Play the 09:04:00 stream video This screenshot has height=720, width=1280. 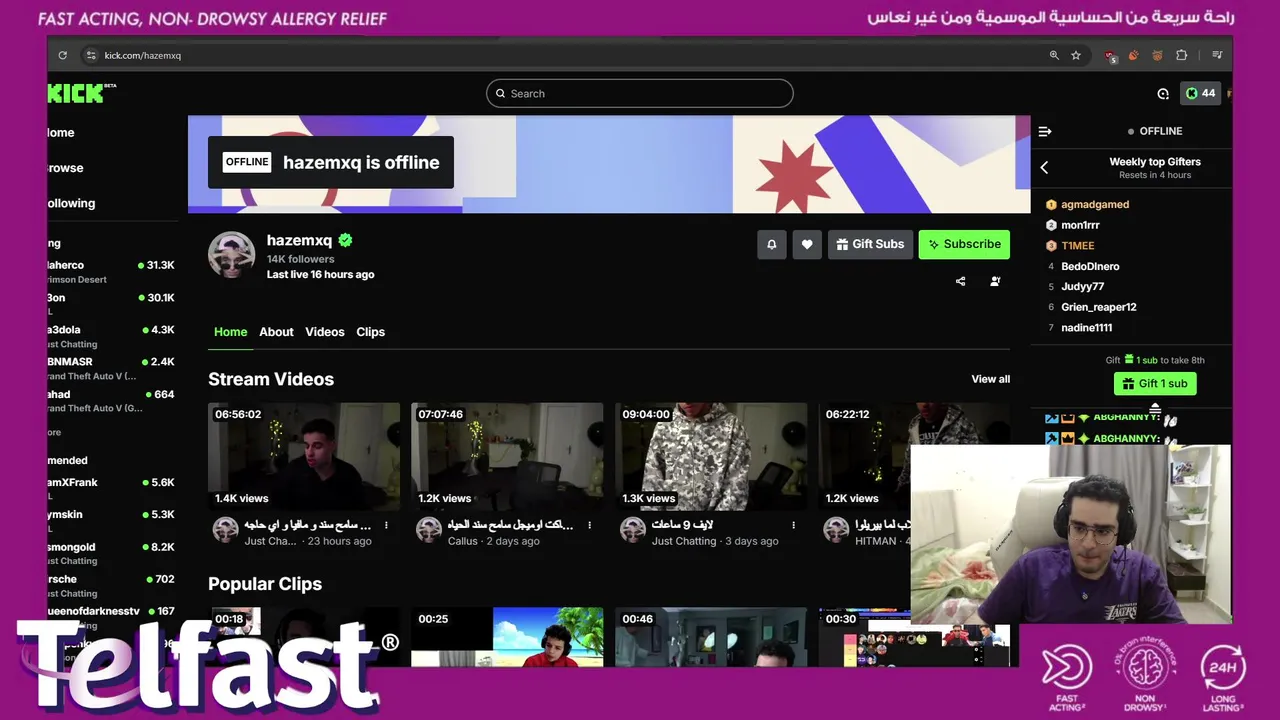(711, 457)
